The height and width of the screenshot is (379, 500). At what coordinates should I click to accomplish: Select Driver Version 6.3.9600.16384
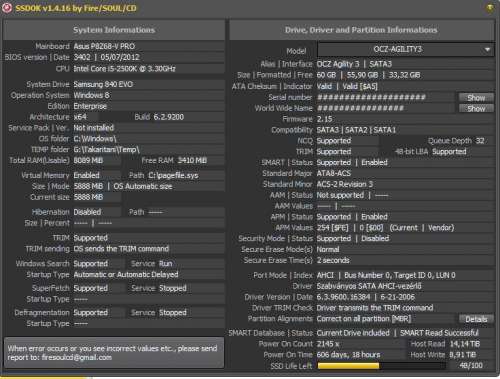343,297
